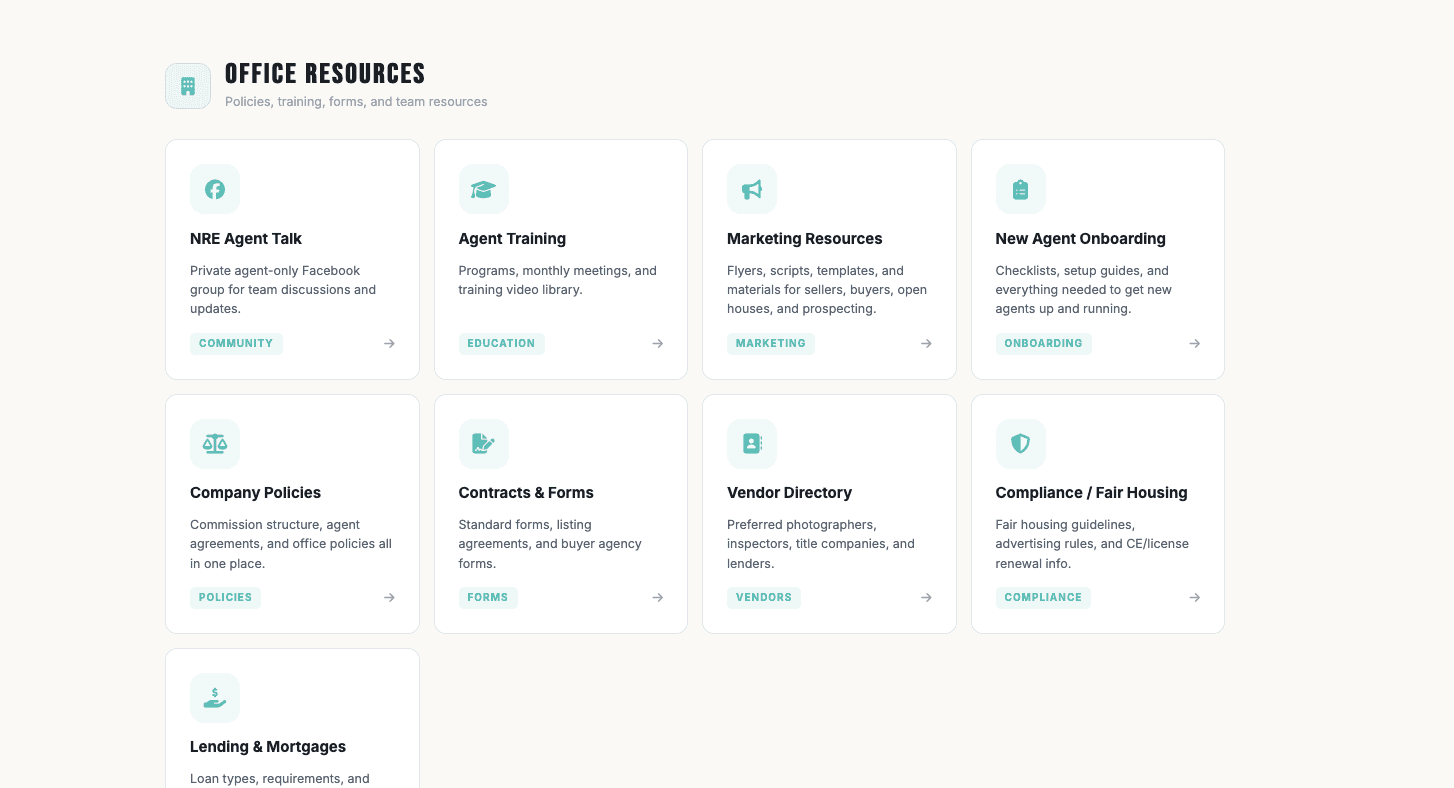Click the dollar hand icon for Lending & Mortgages
The height and width of the screenshot is (788, 1454).
click(215, 698)
